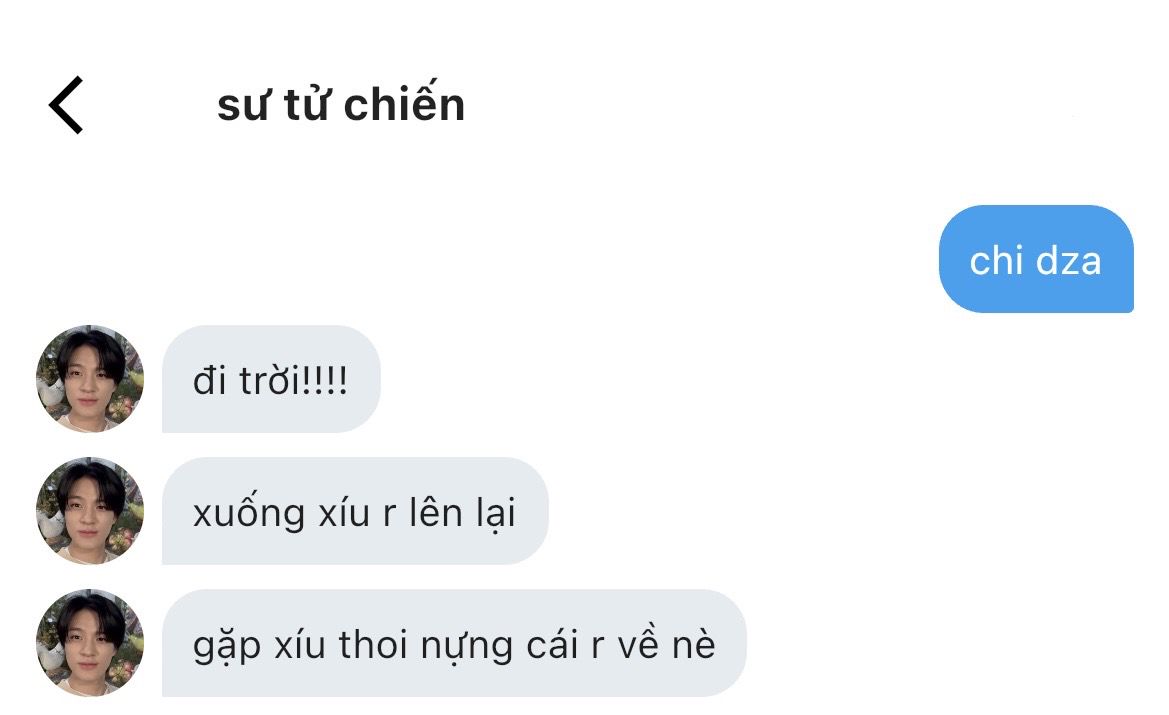Go back using the left arrow
The width and height of the screenshot is (1169, 715).
(66, 105)
